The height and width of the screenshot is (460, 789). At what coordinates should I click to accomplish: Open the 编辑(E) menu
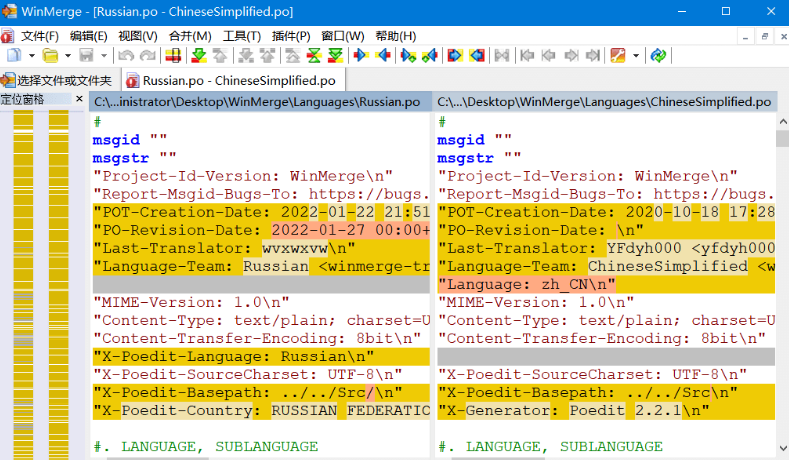[89, 36]
